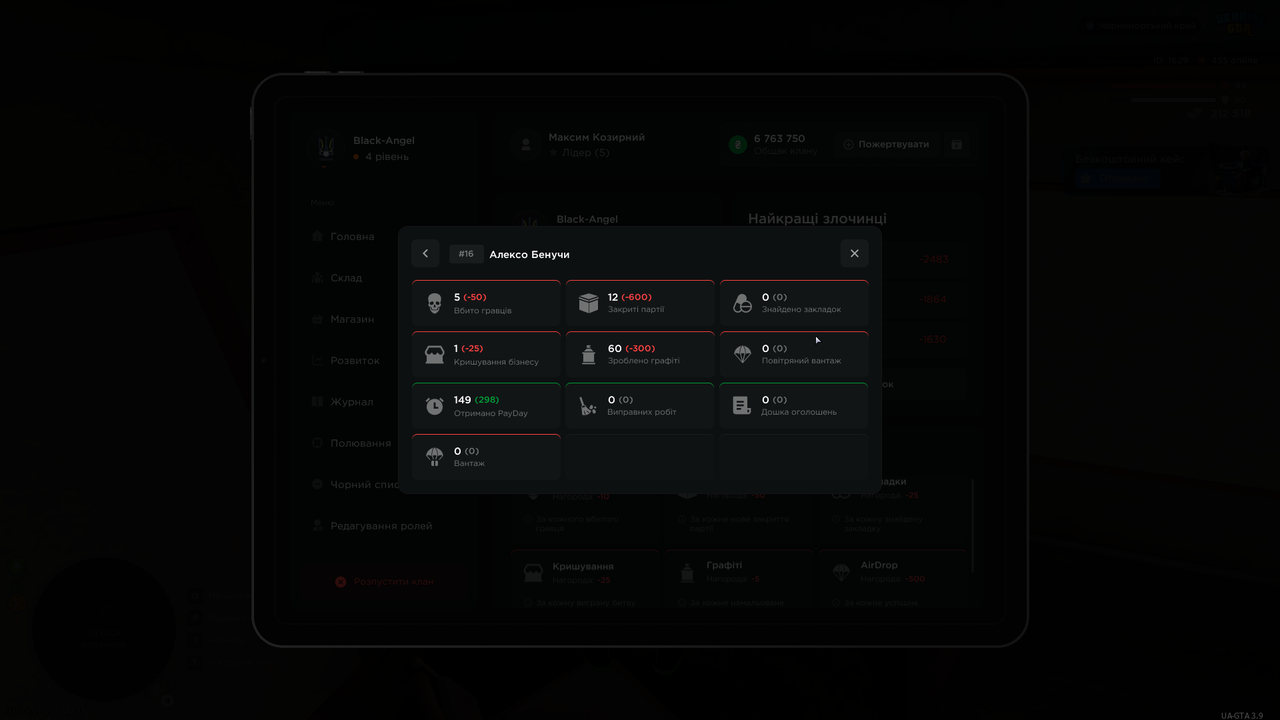1280x720 pixels.
Task: Click the Кришування бізнесу value 1 (-25)
Action: tap(468, 348)
